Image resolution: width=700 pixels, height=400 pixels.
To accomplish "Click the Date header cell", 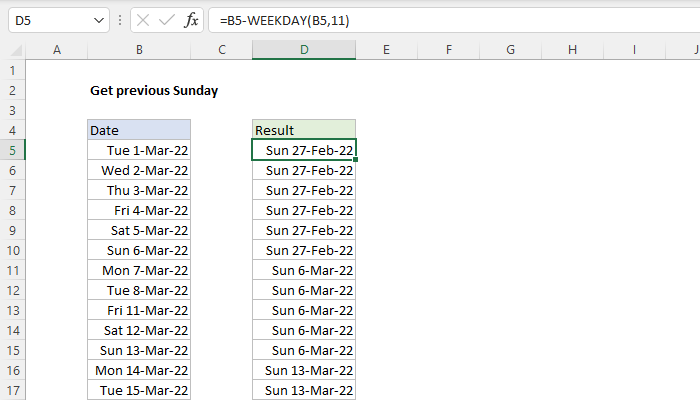I will (138, 130).
